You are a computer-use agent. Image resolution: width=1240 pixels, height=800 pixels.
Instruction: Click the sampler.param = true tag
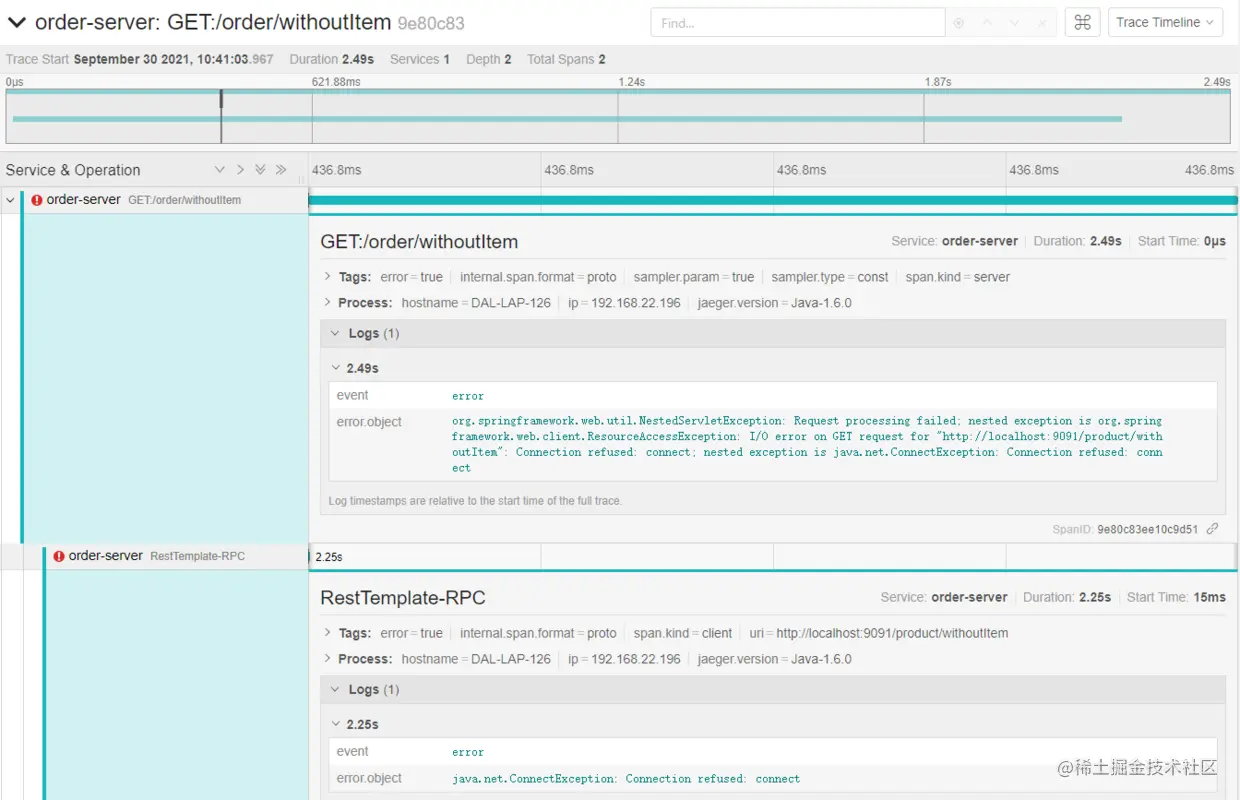(694, 277)
